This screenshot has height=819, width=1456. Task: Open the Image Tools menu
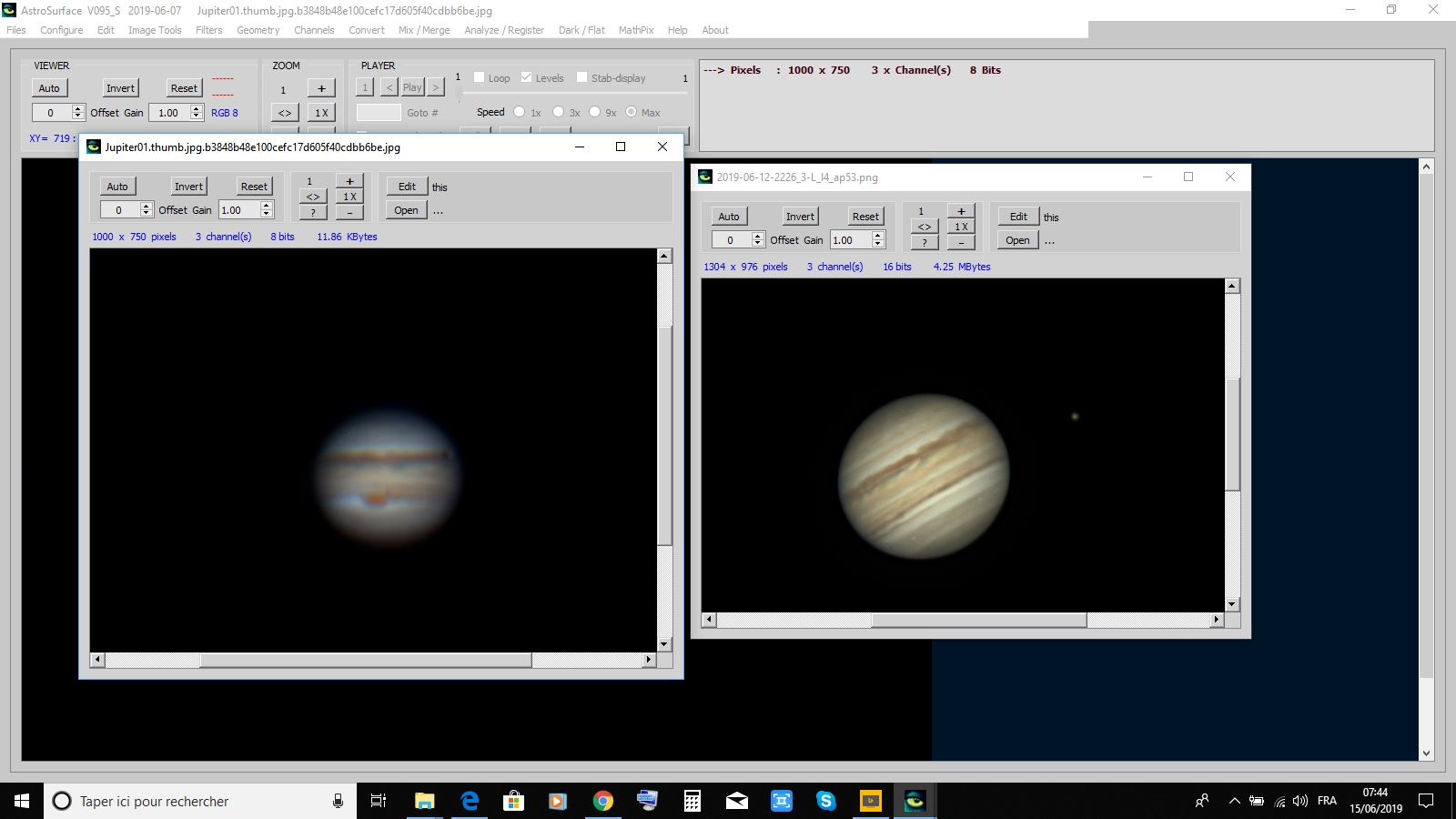155,30
